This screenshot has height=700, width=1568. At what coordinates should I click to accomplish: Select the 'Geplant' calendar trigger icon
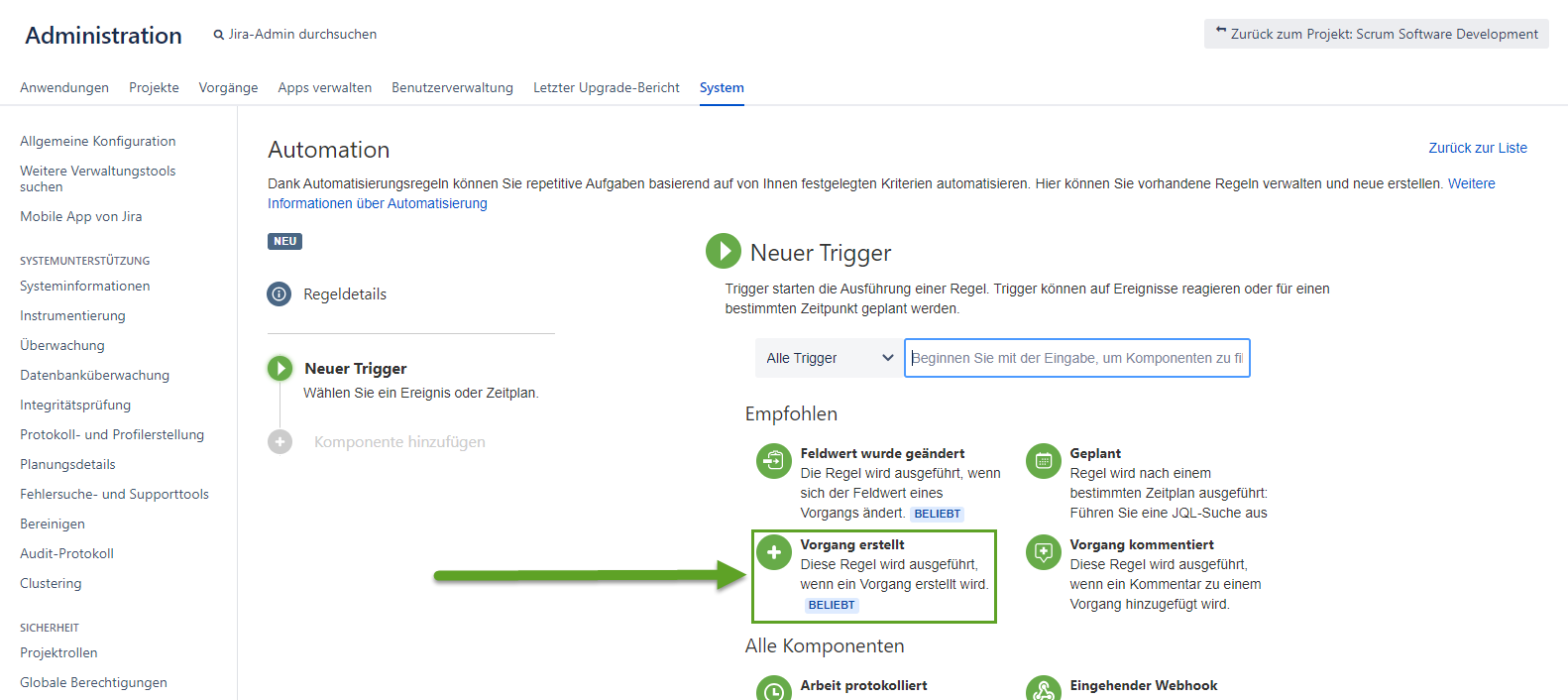pyautogui.click(x=1043, y=461)
